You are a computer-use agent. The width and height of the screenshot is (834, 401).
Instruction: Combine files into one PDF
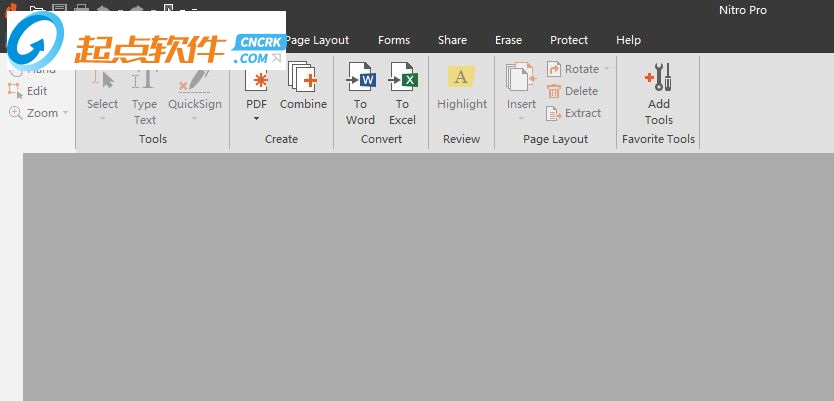(303, 87)
